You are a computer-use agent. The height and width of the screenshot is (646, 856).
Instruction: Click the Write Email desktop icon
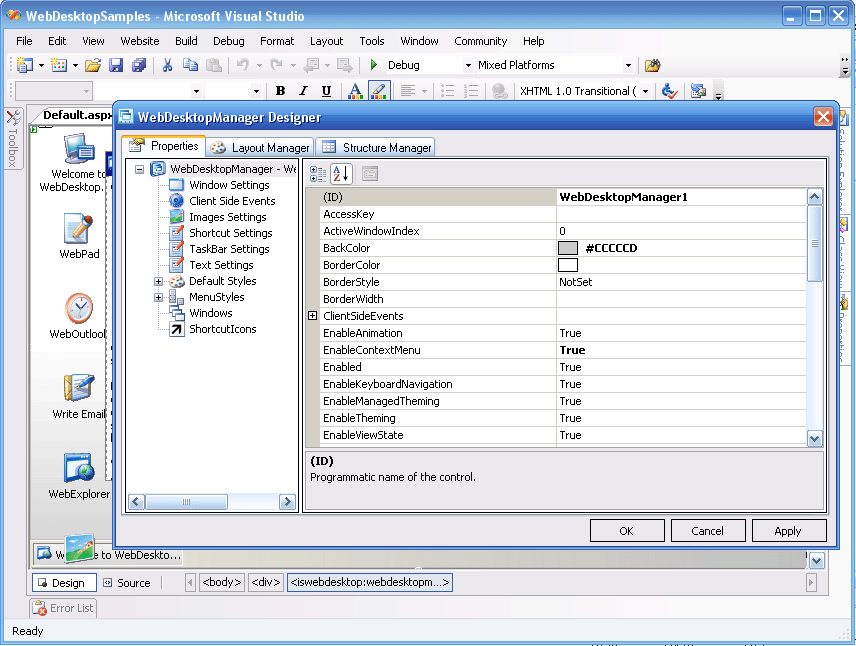[79, 388]
